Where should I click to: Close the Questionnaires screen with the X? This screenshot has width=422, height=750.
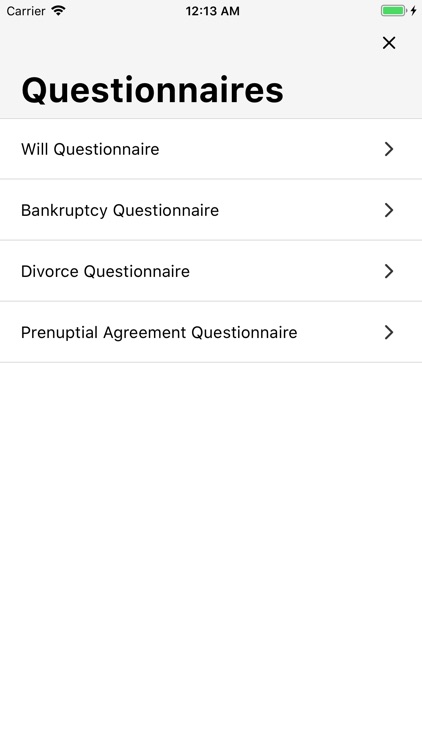389,43
